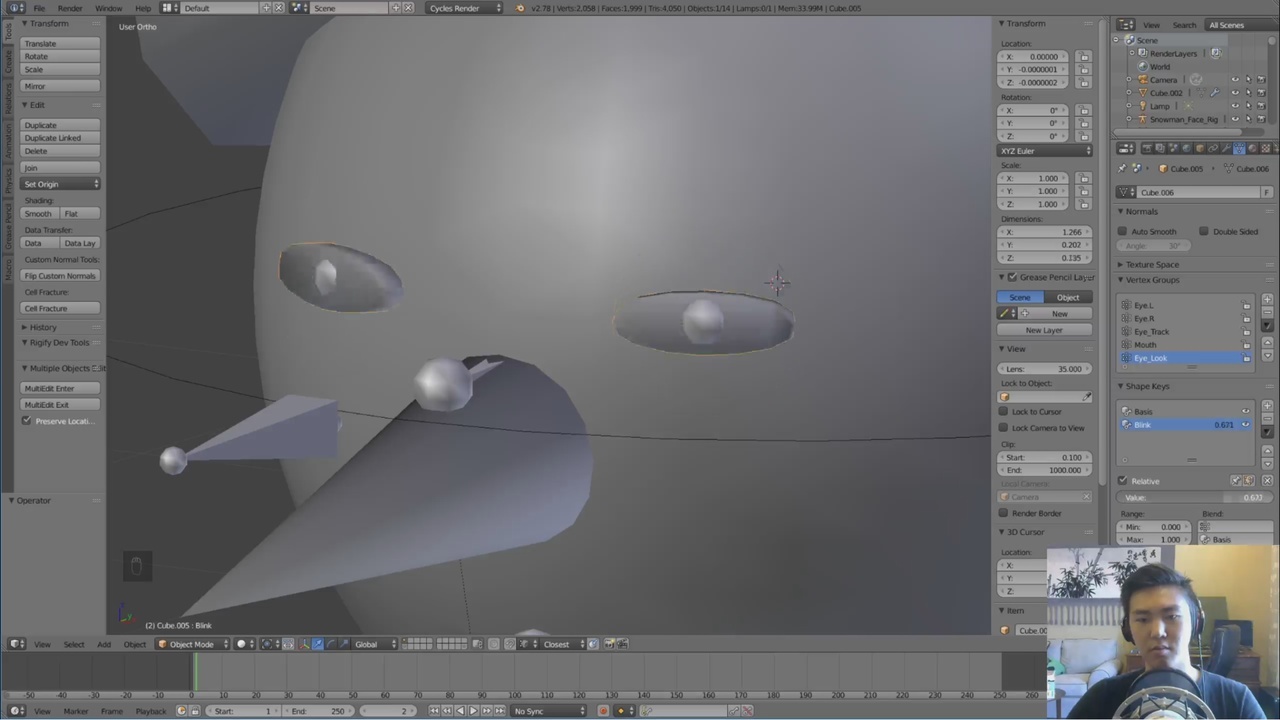Enable the Auto Smooth checkbox

(x=1122, y=231)
